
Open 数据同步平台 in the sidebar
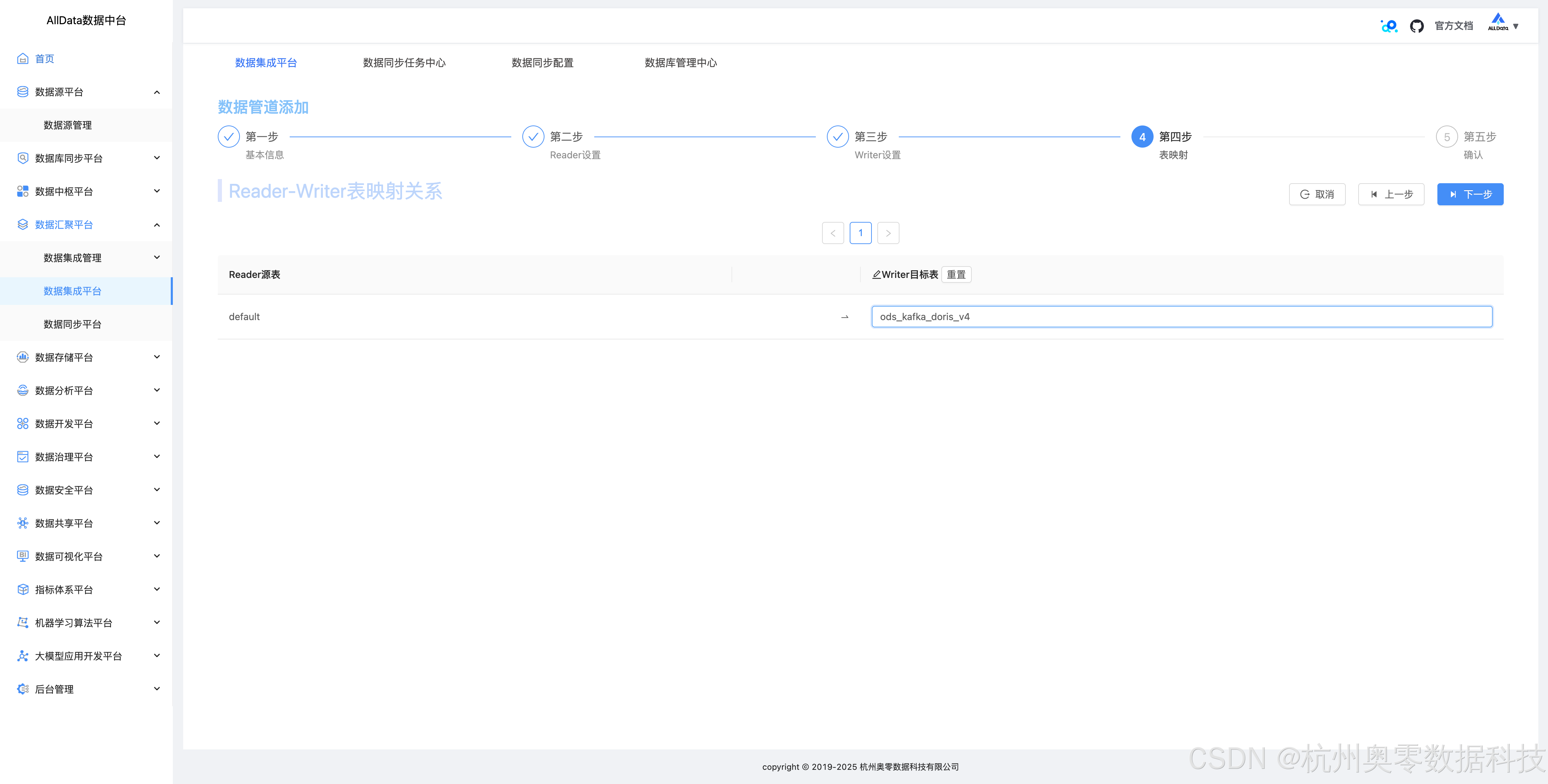click(86, 324)
